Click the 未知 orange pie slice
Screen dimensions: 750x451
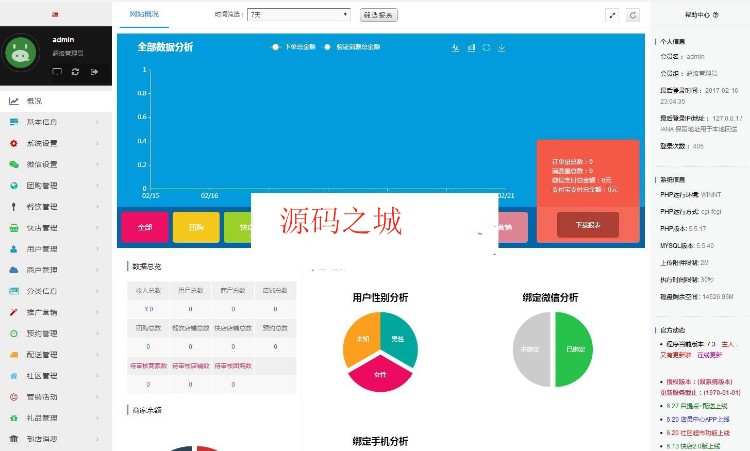pyautogui.click(x=361, y=337)
